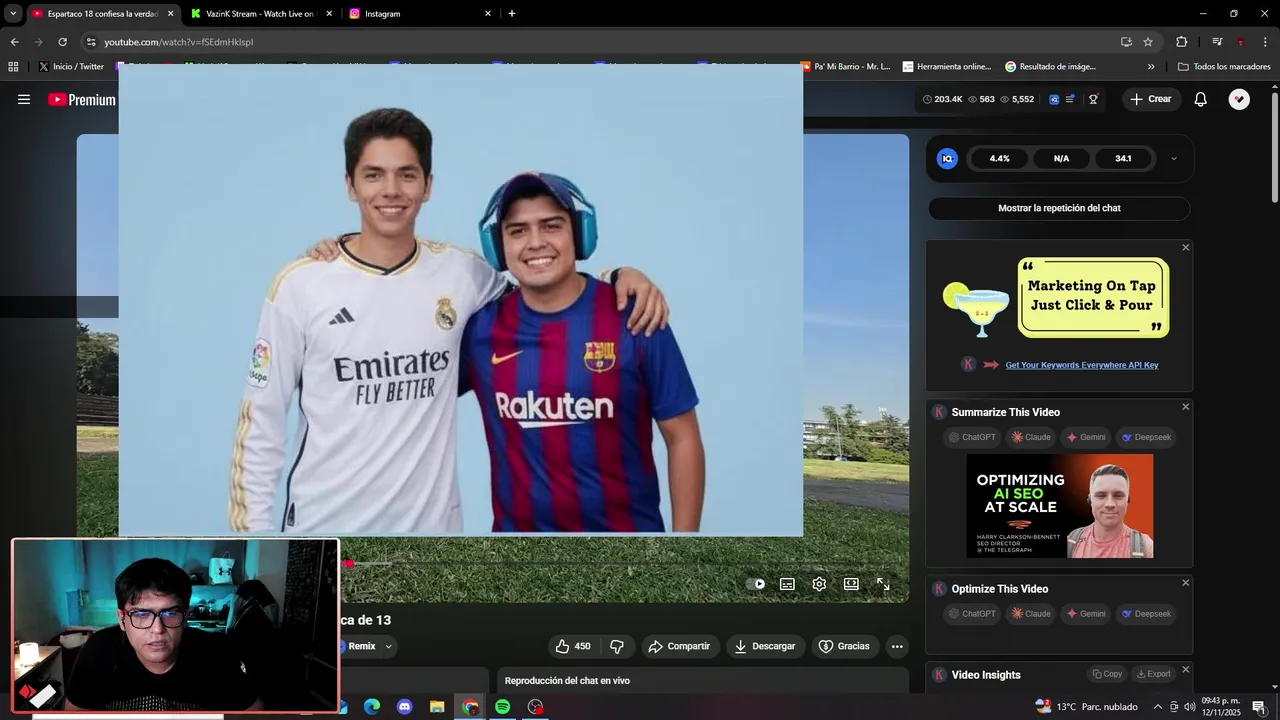Show hidden system tray icons
The width and height of the screenshot is (1280, 720).
1158,707
